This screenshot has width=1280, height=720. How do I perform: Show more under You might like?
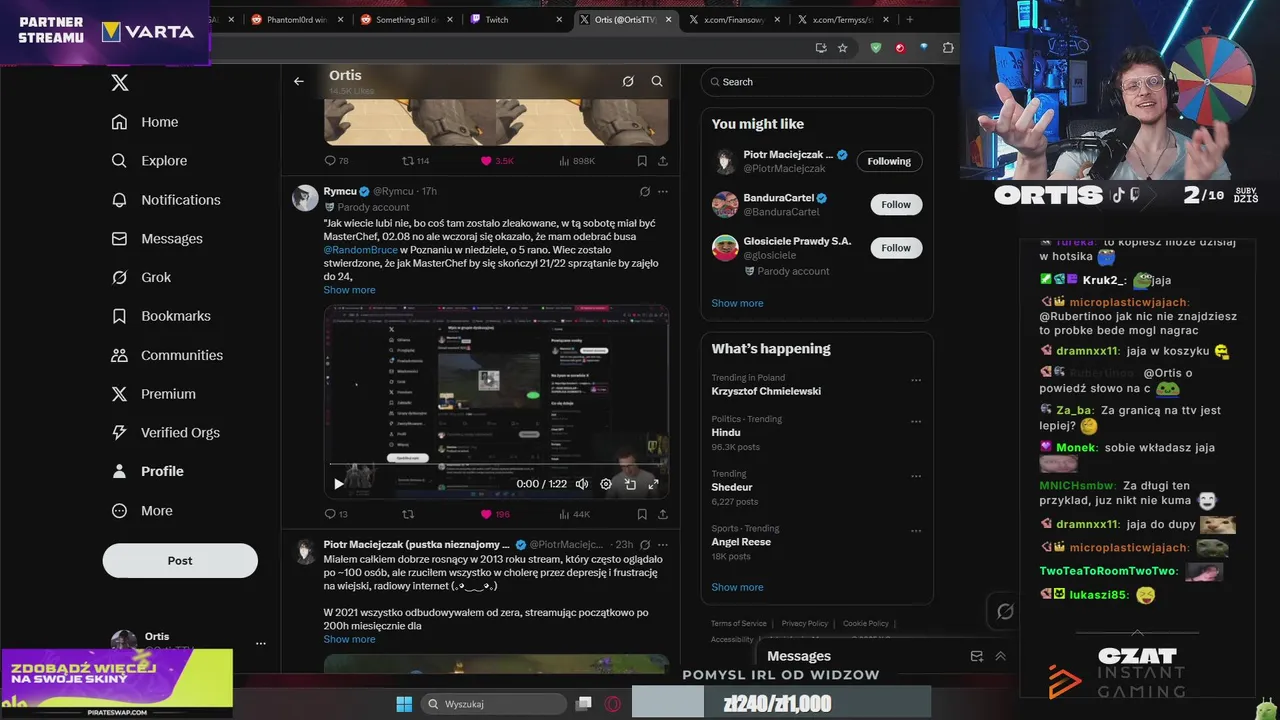point(737,303)
